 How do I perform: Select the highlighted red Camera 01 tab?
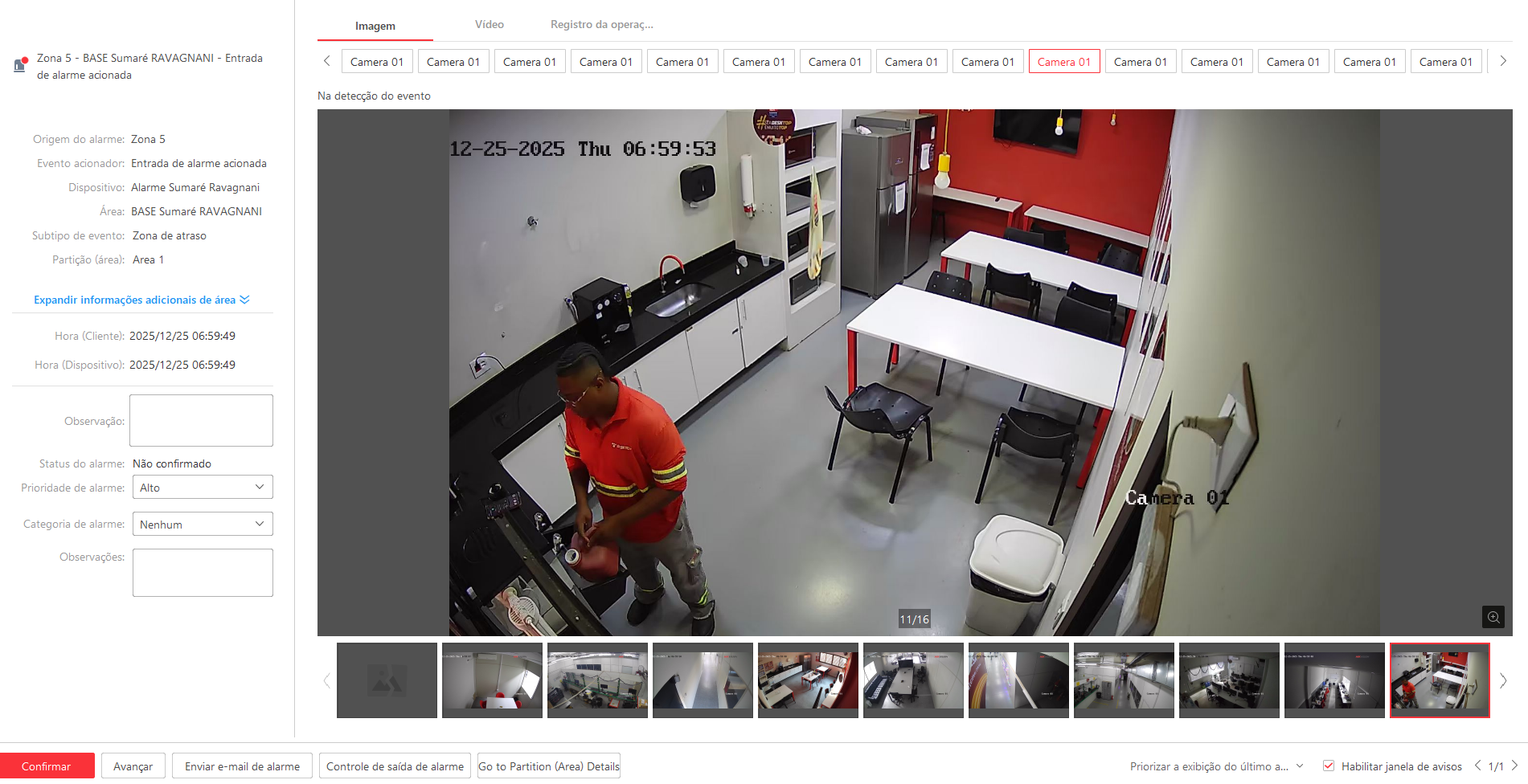[x=1063, y=62]
